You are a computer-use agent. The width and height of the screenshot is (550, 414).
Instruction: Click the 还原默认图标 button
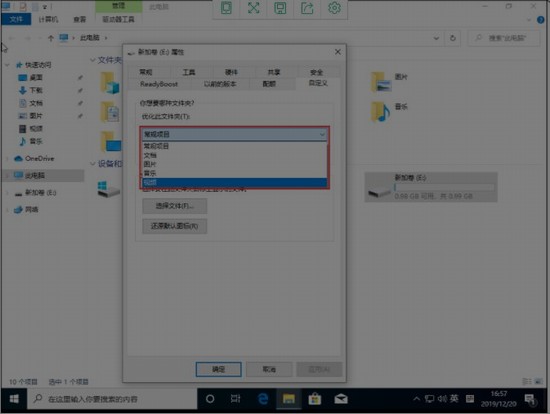pos(174,226)
